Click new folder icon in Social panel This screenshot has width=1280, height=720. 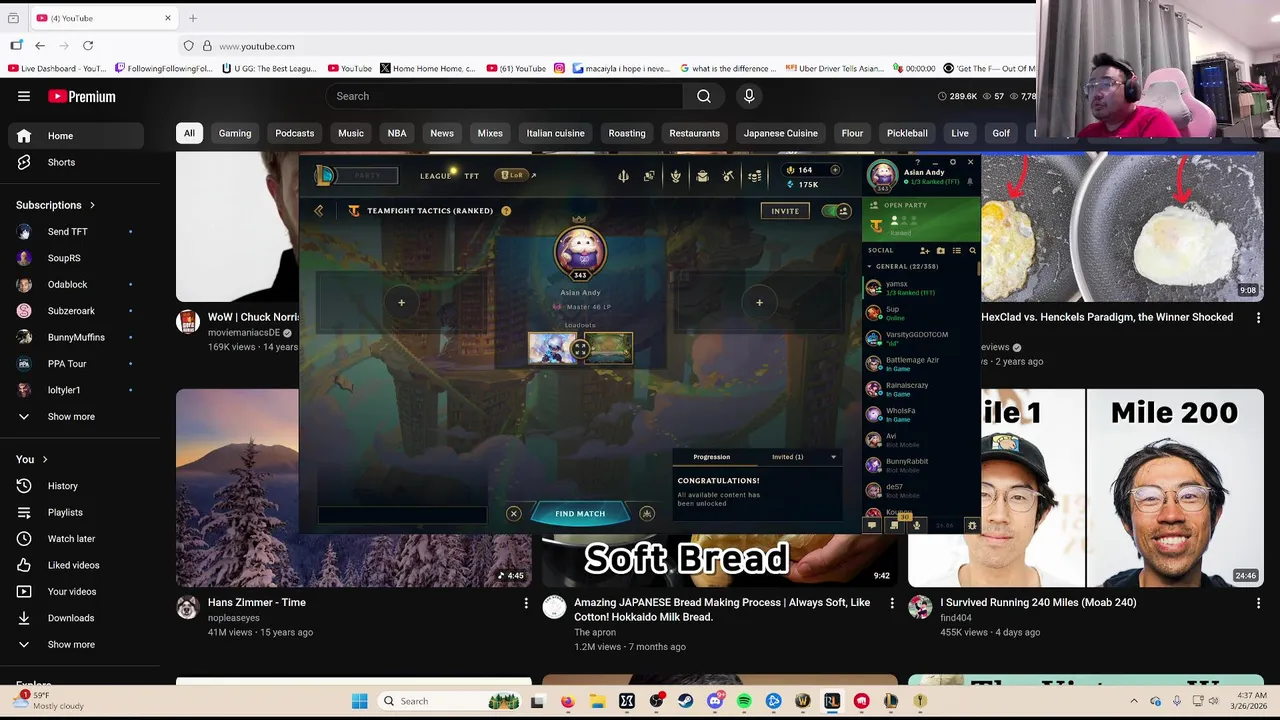(940, 250)
